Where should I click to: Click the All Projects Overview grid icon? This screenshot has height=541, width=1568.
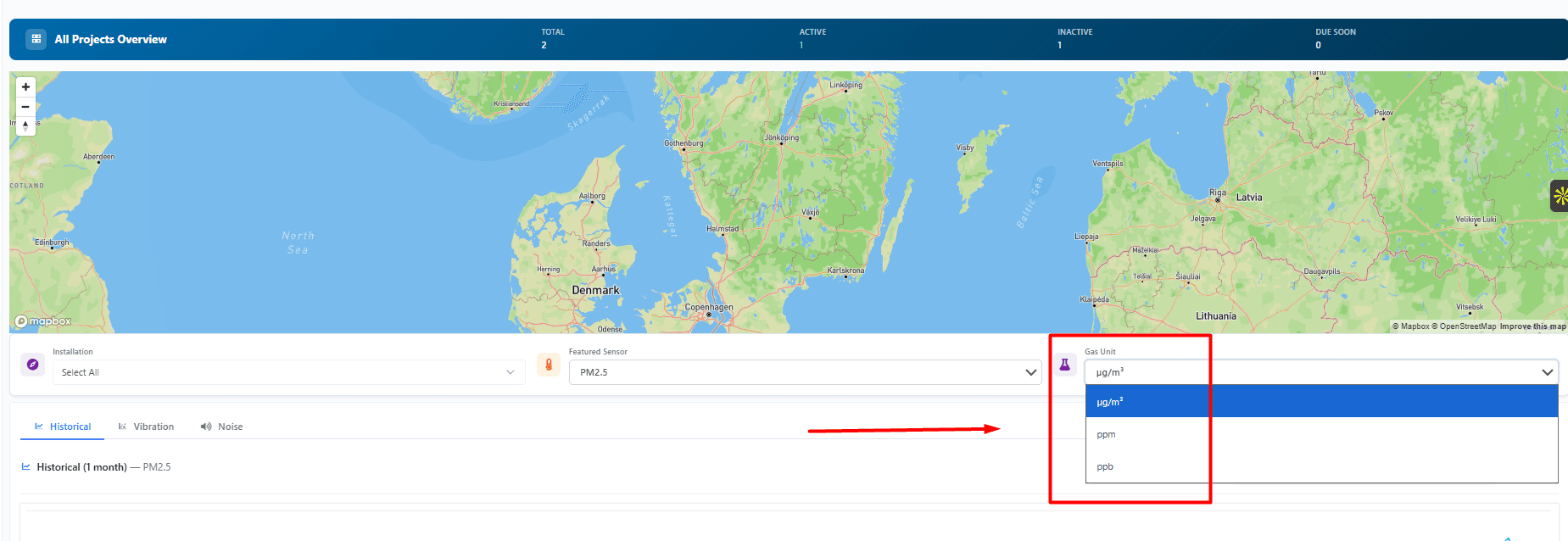pyautogui.click(x=36, y=39)
